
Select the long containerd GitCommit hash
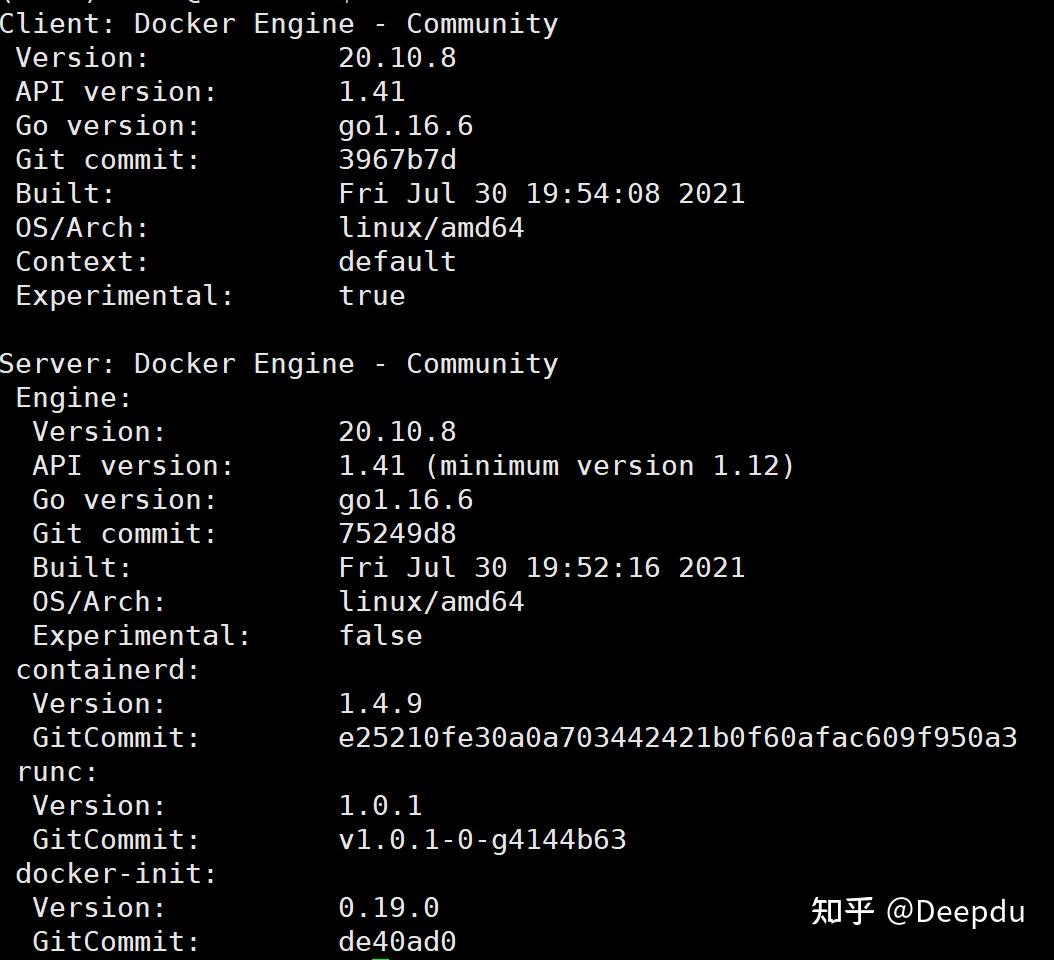tap(677, 738)
